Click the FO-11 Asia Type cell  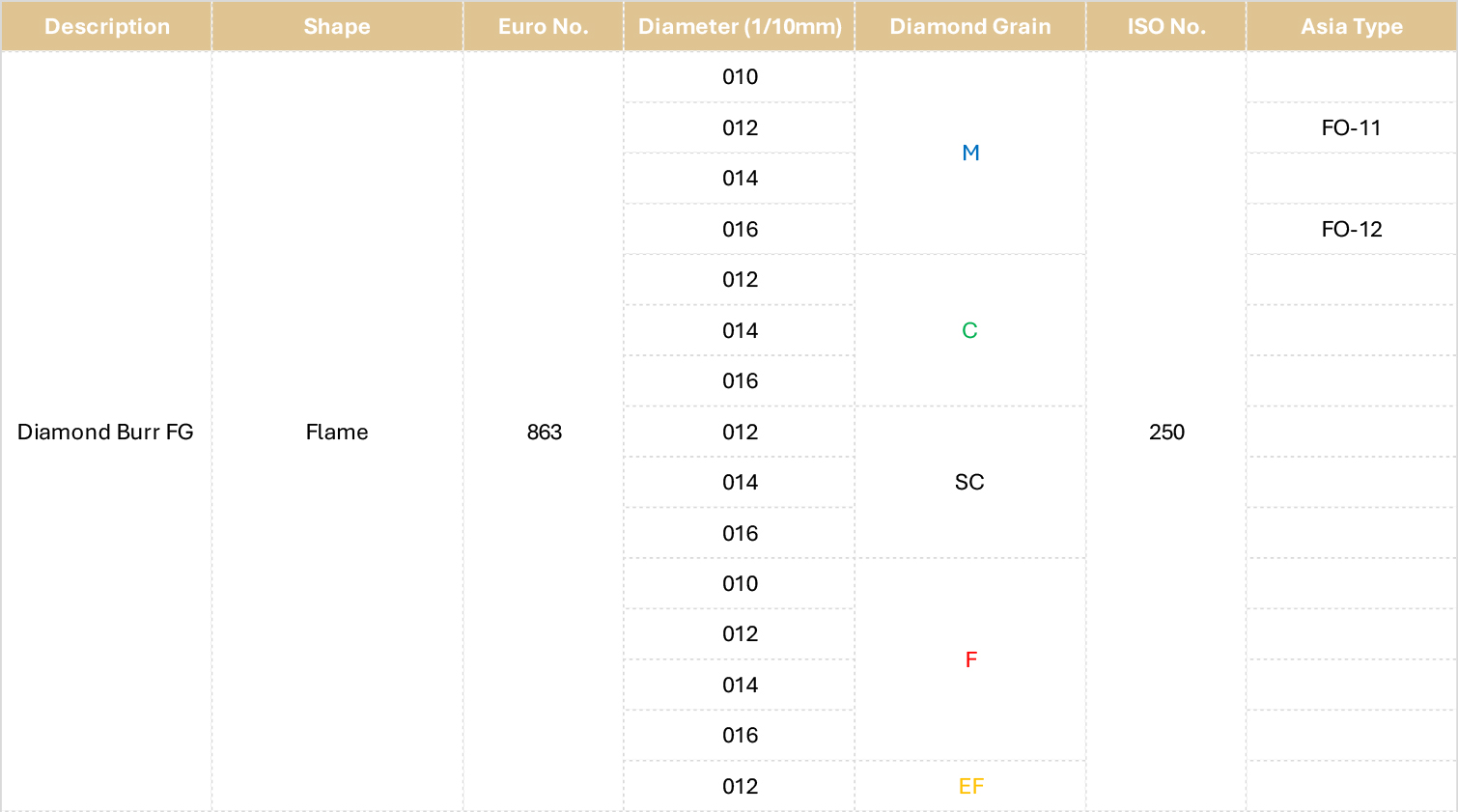point(1352,127)
